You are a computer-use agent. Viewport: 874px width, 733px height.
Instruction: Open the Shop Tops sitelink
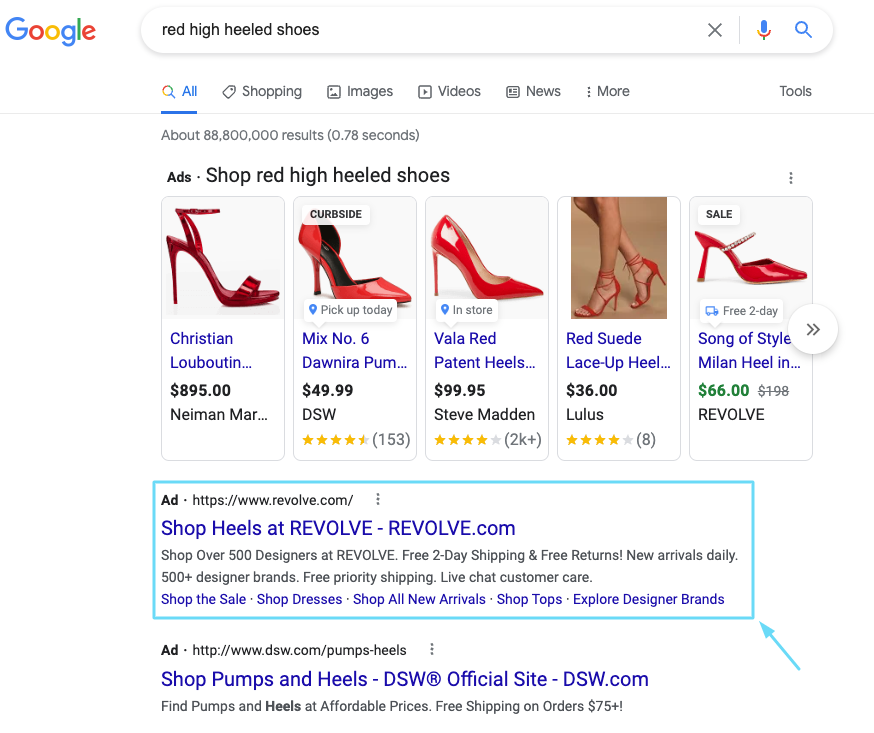530,599
